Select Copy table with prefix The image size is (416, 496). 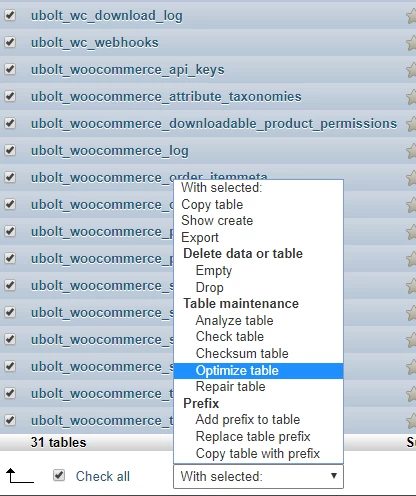pyautogui.click(x=258, y=453)
